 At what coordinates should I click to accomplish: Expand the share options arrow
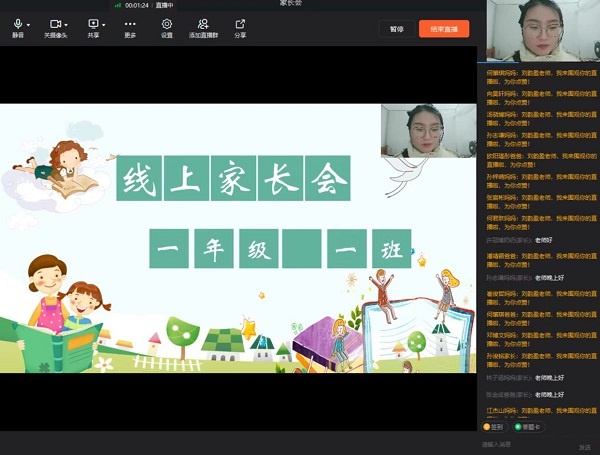103,23
